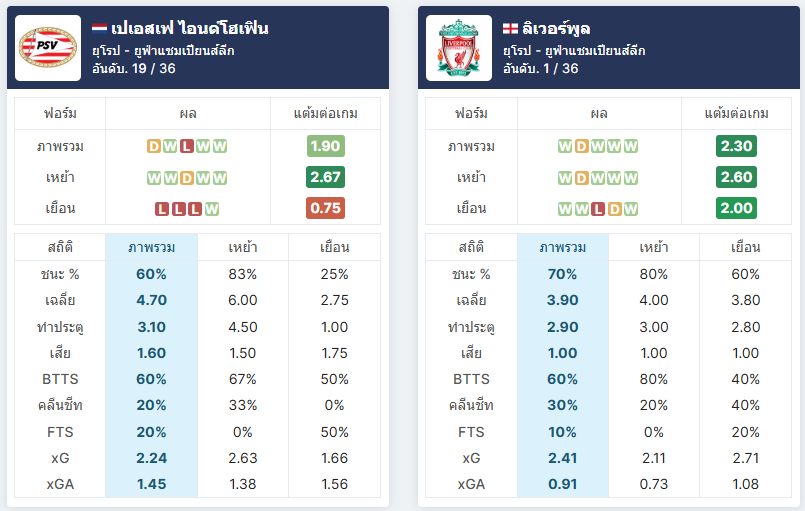Click Liverpool league link ยูฟ่าแชมเปียนส์ลีก

[595, 50]
